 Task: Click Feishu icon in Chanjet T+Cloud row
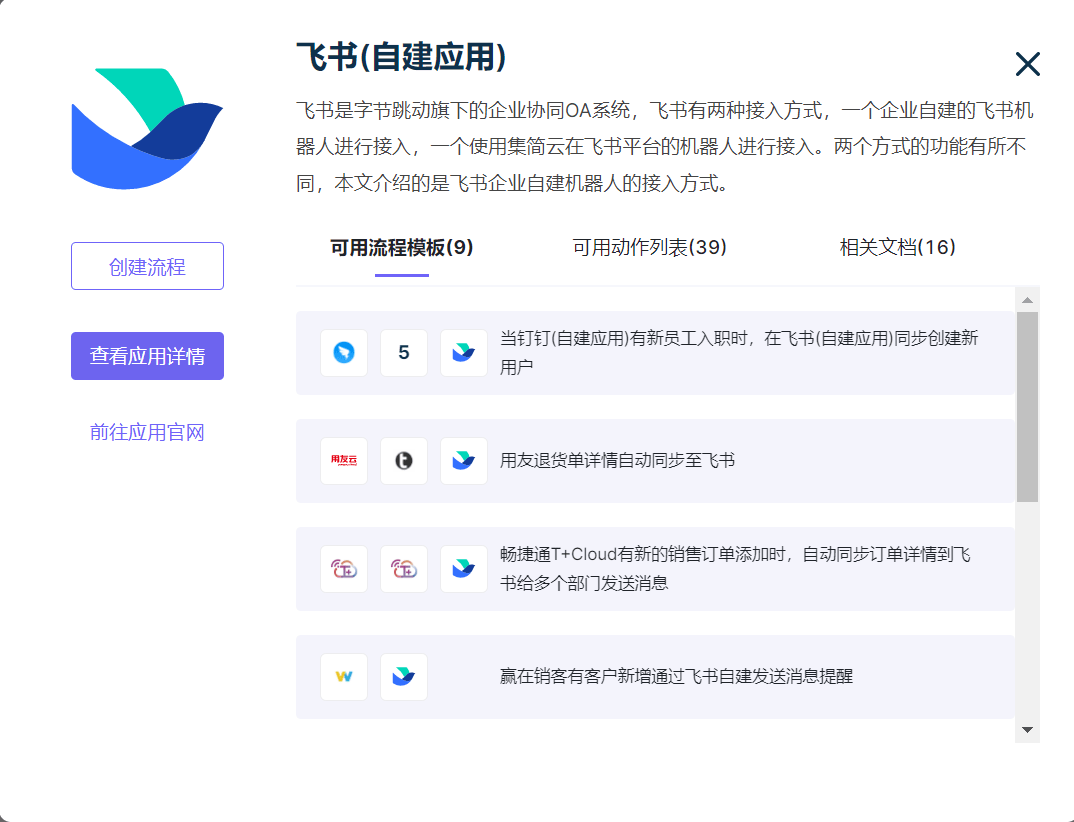tap(464, 569)
